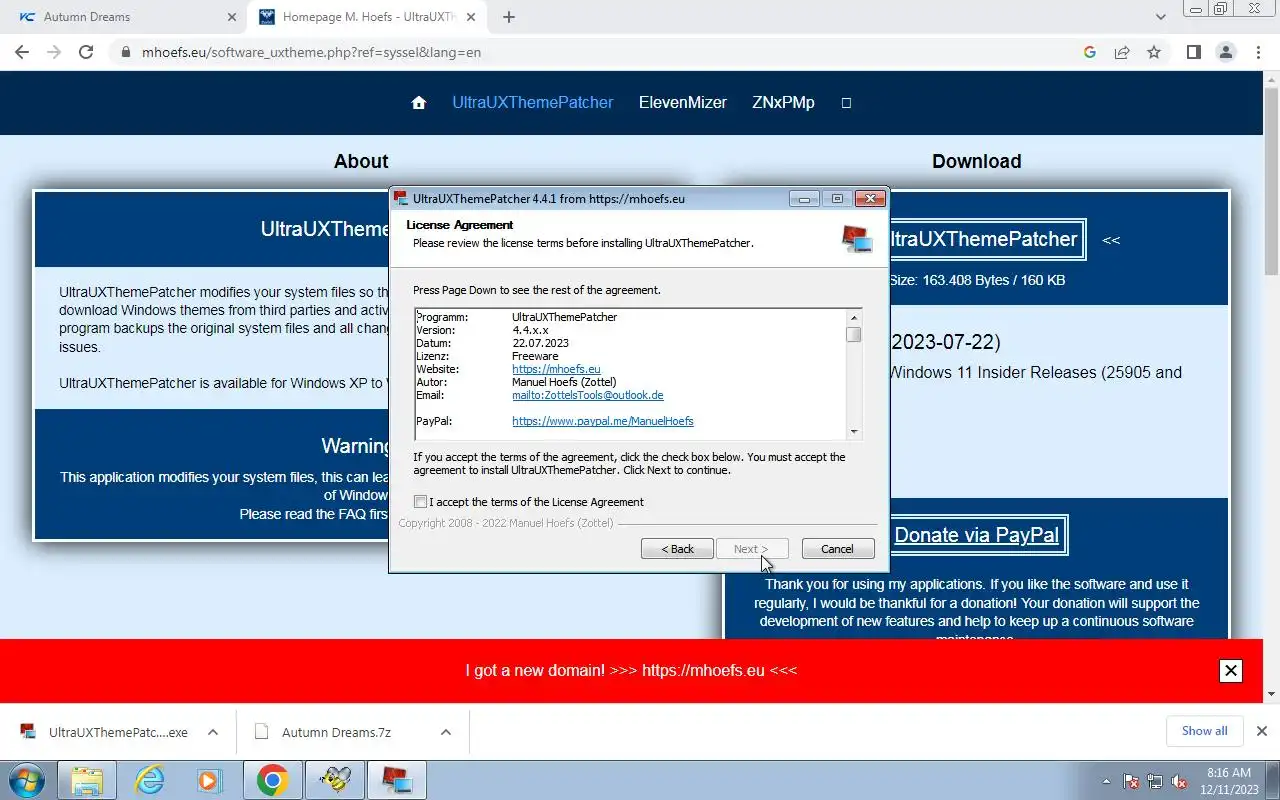Screen dimensions: 1280x800
Task: Click the network tray icon
Action: (x=1155, y=781)
